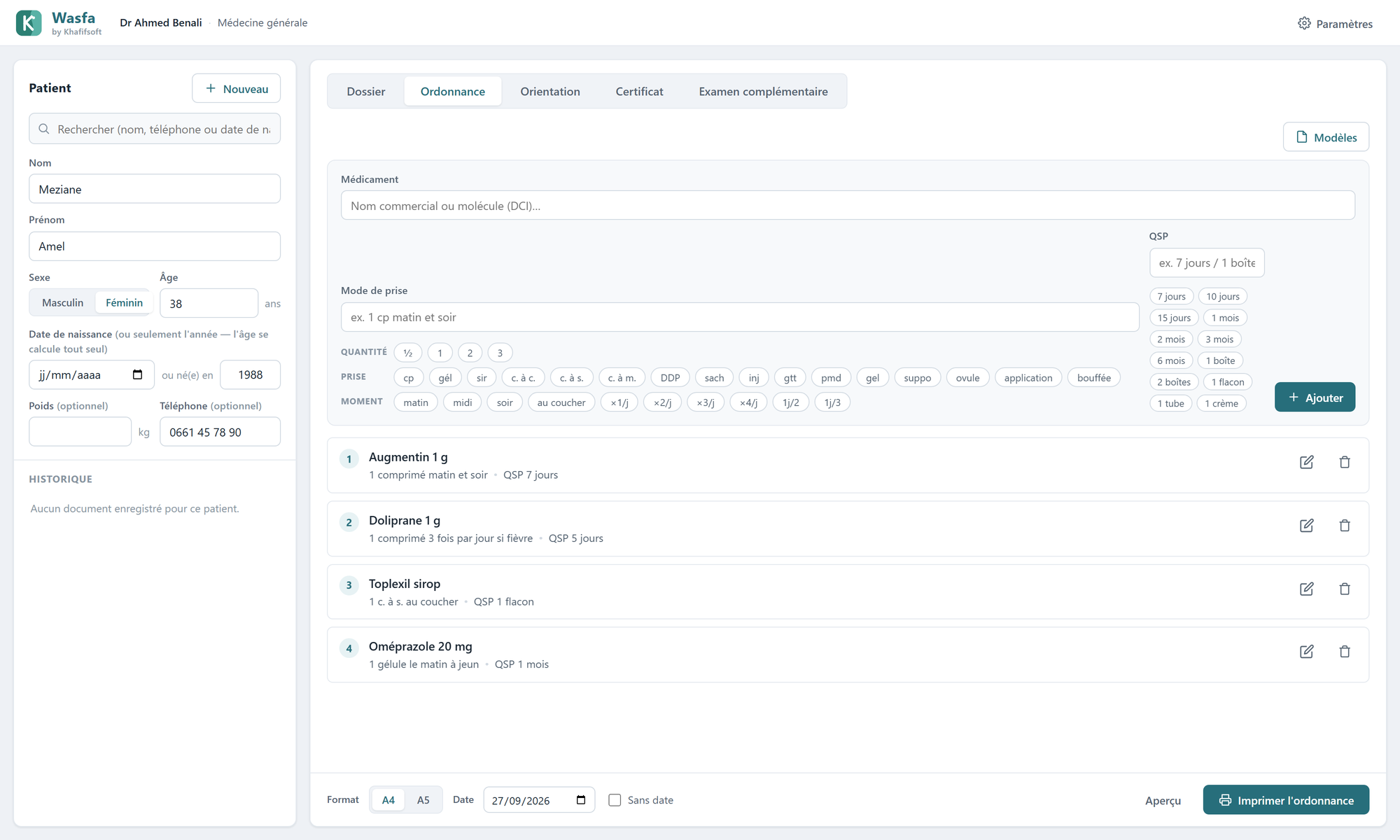Switch to the Ordonnance tab
This screenshot has width=1400, height=840.
click(453, 92)
